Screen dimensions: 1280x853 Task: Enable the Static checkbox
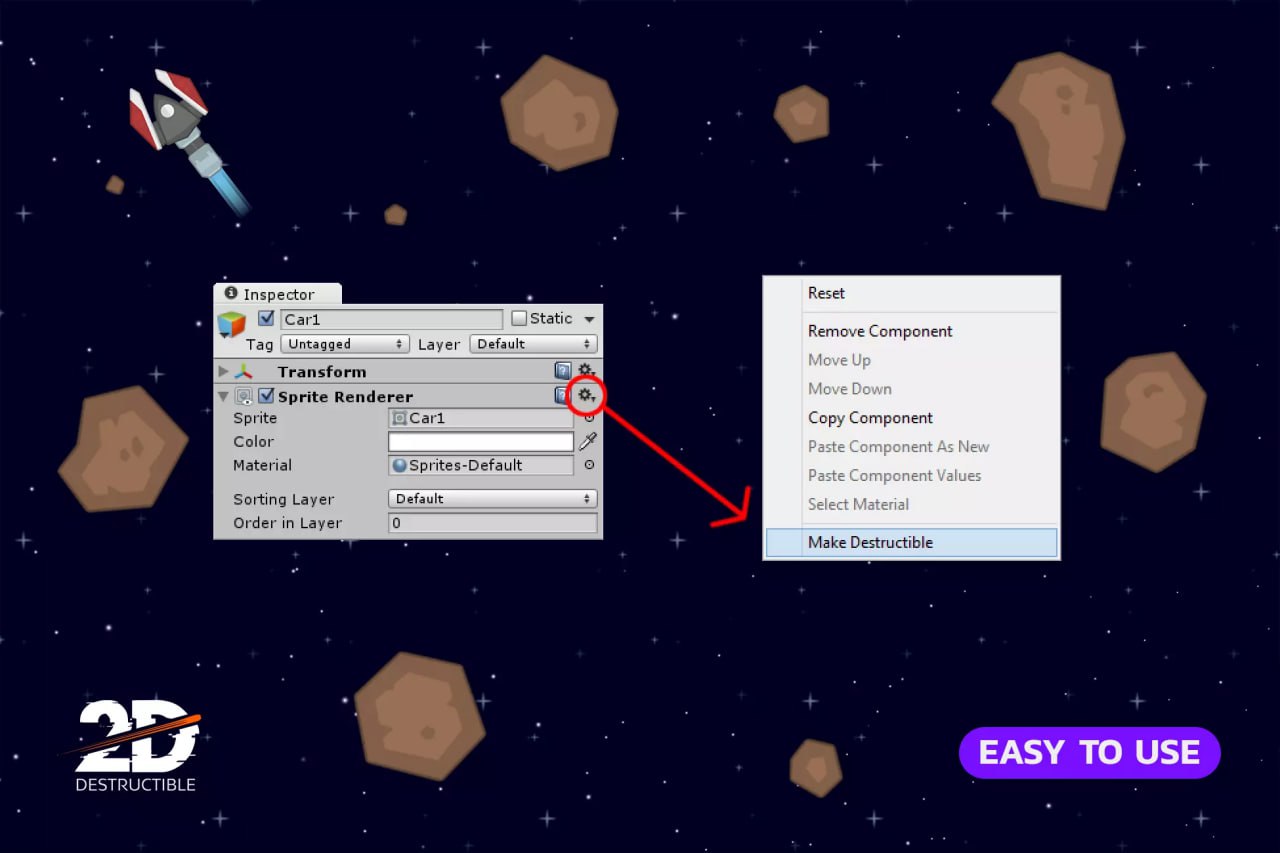click(519, 319)
